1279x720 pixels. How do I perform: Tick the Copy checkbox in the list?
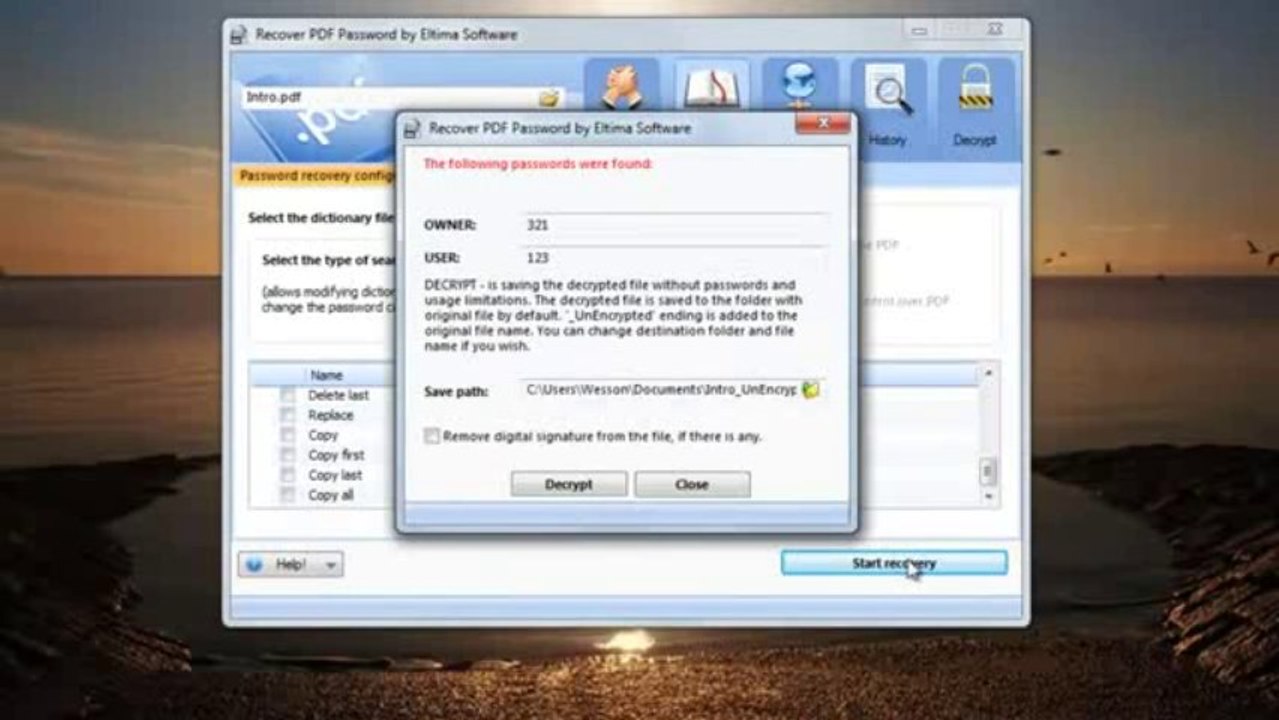[x=288, y=435]
